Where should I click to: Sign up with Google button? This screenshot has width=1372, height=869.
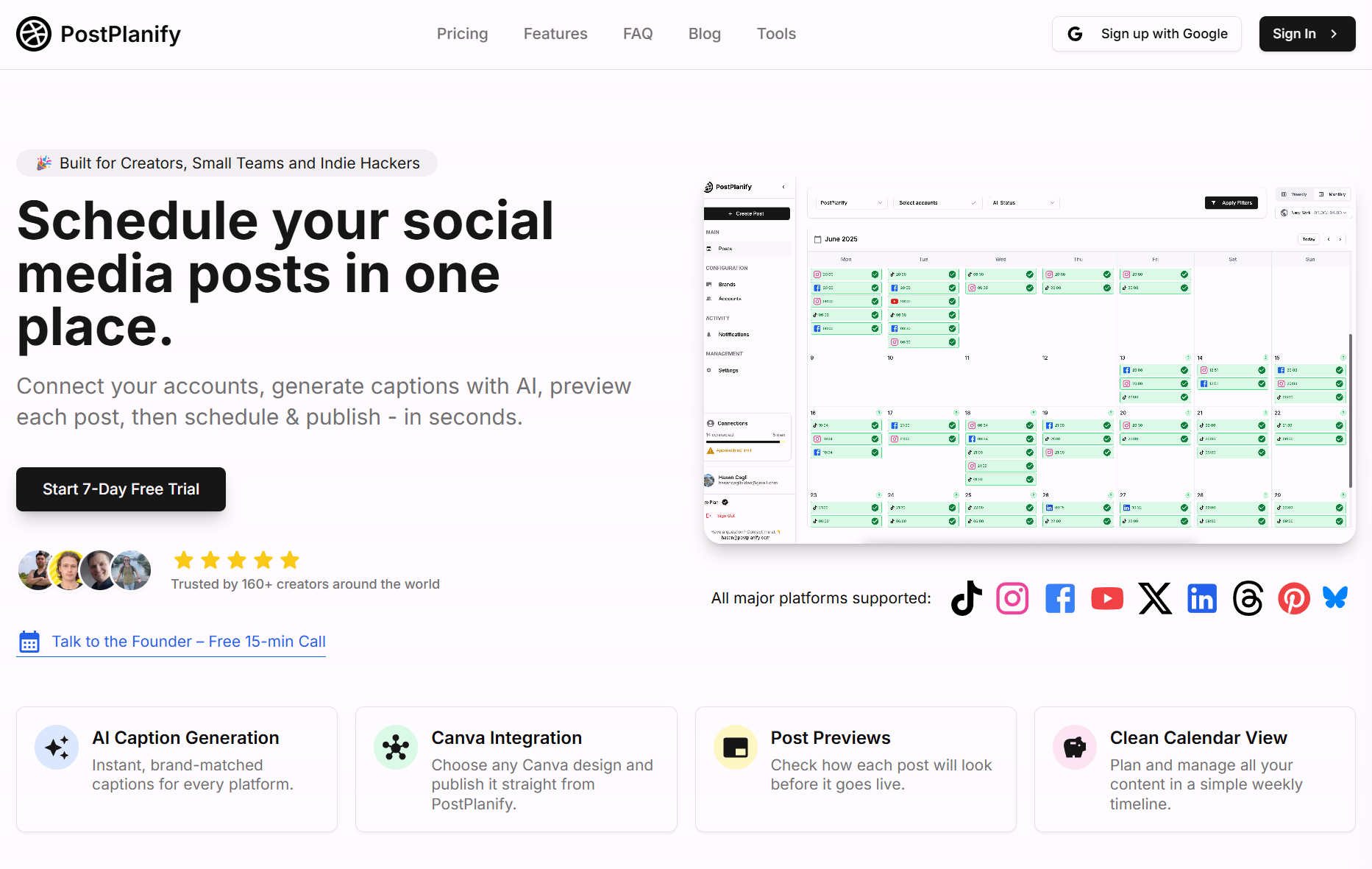point(1146,34)
